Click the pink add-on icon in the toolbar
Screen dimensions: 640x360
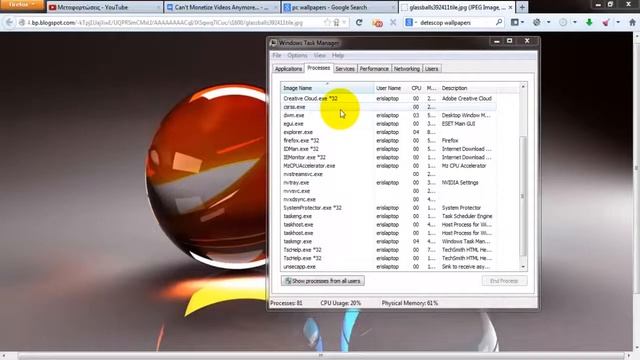(606, 23)
